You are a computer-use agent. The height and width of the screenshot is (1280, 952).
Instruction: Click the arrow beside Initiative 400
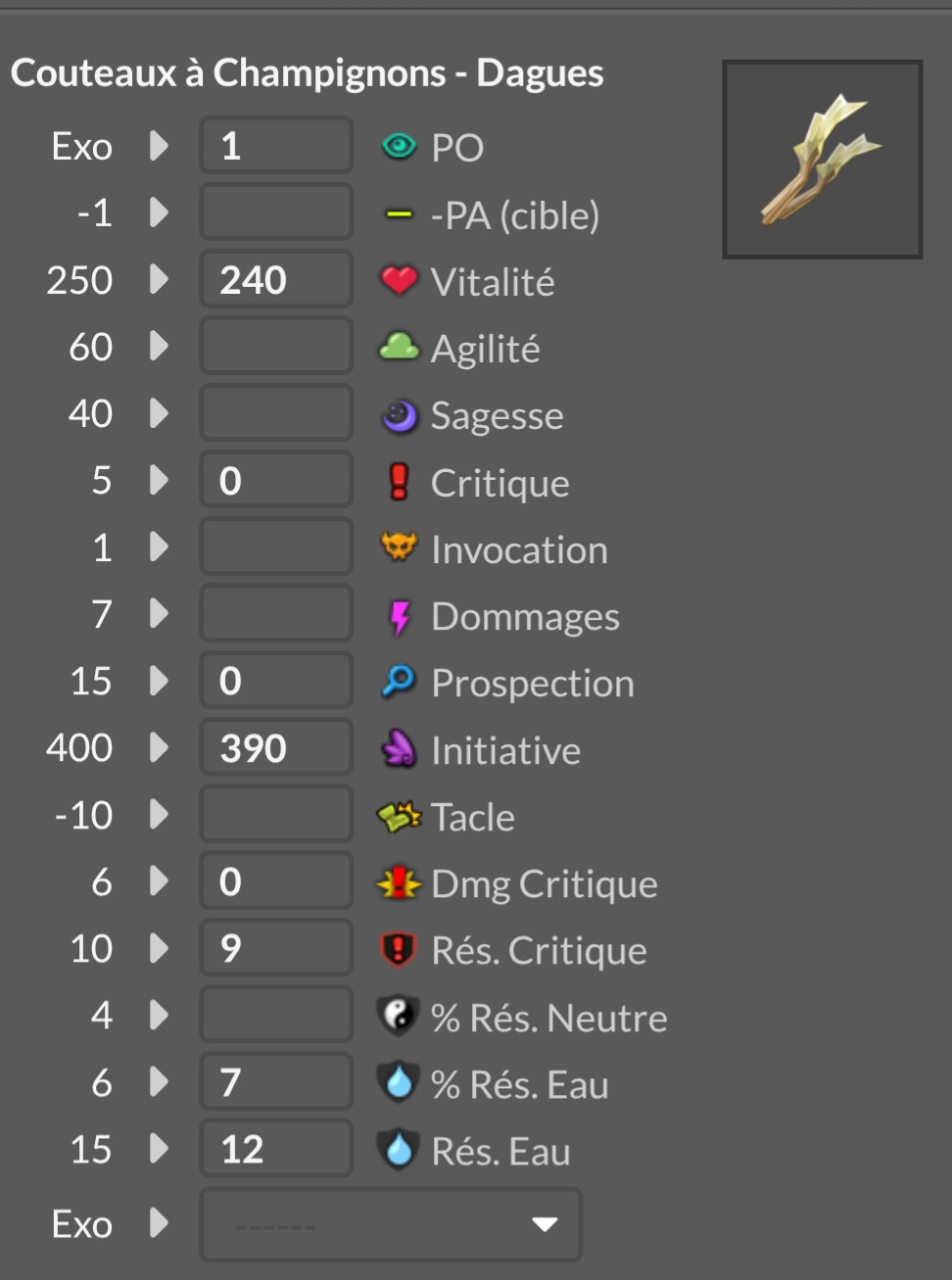click(159, 747)
